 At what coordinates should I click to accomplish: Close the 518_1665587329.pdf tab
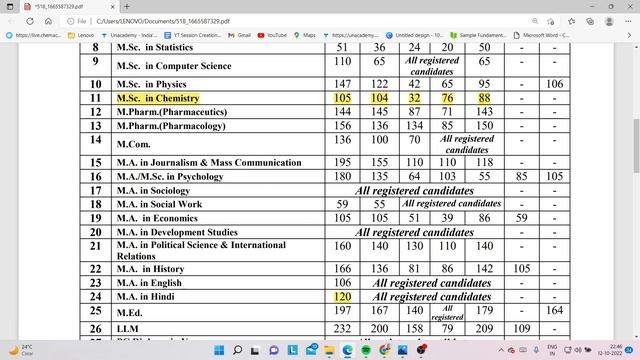[113, 7]
